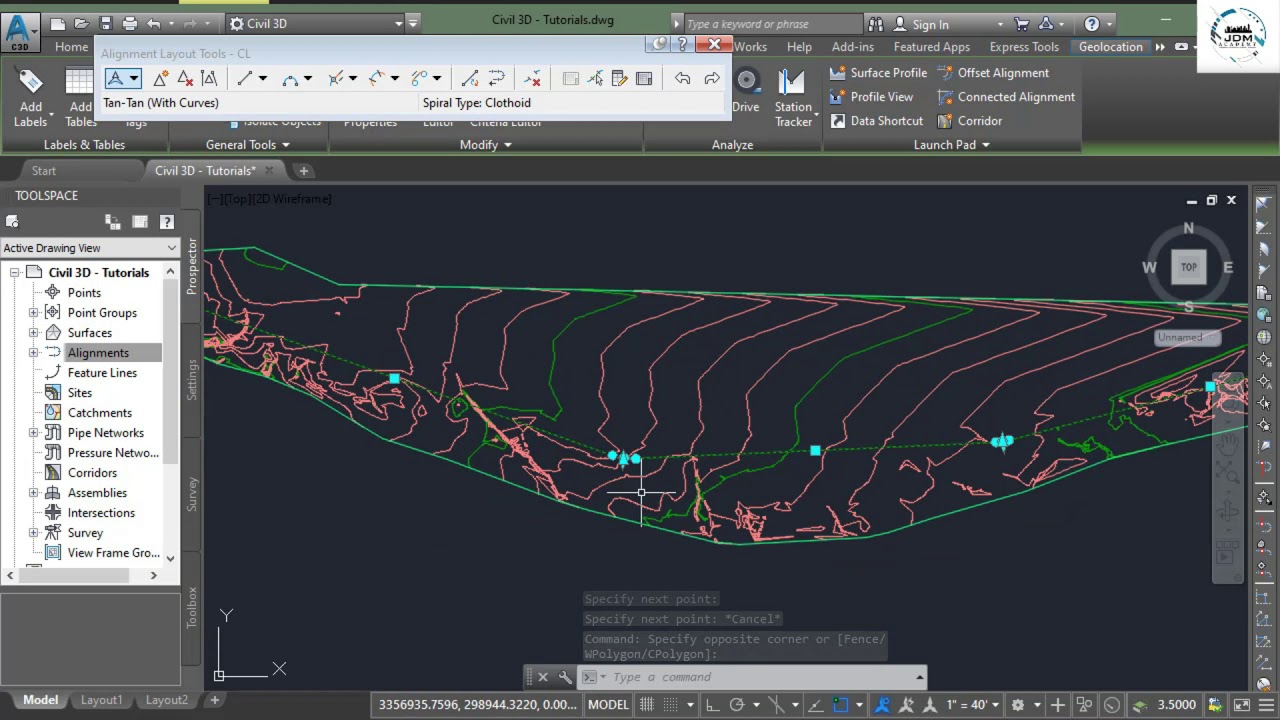Open the Featured Apps ribbon tab
The width and height of the screenshot is (1280, 720).
coord(931,47)
